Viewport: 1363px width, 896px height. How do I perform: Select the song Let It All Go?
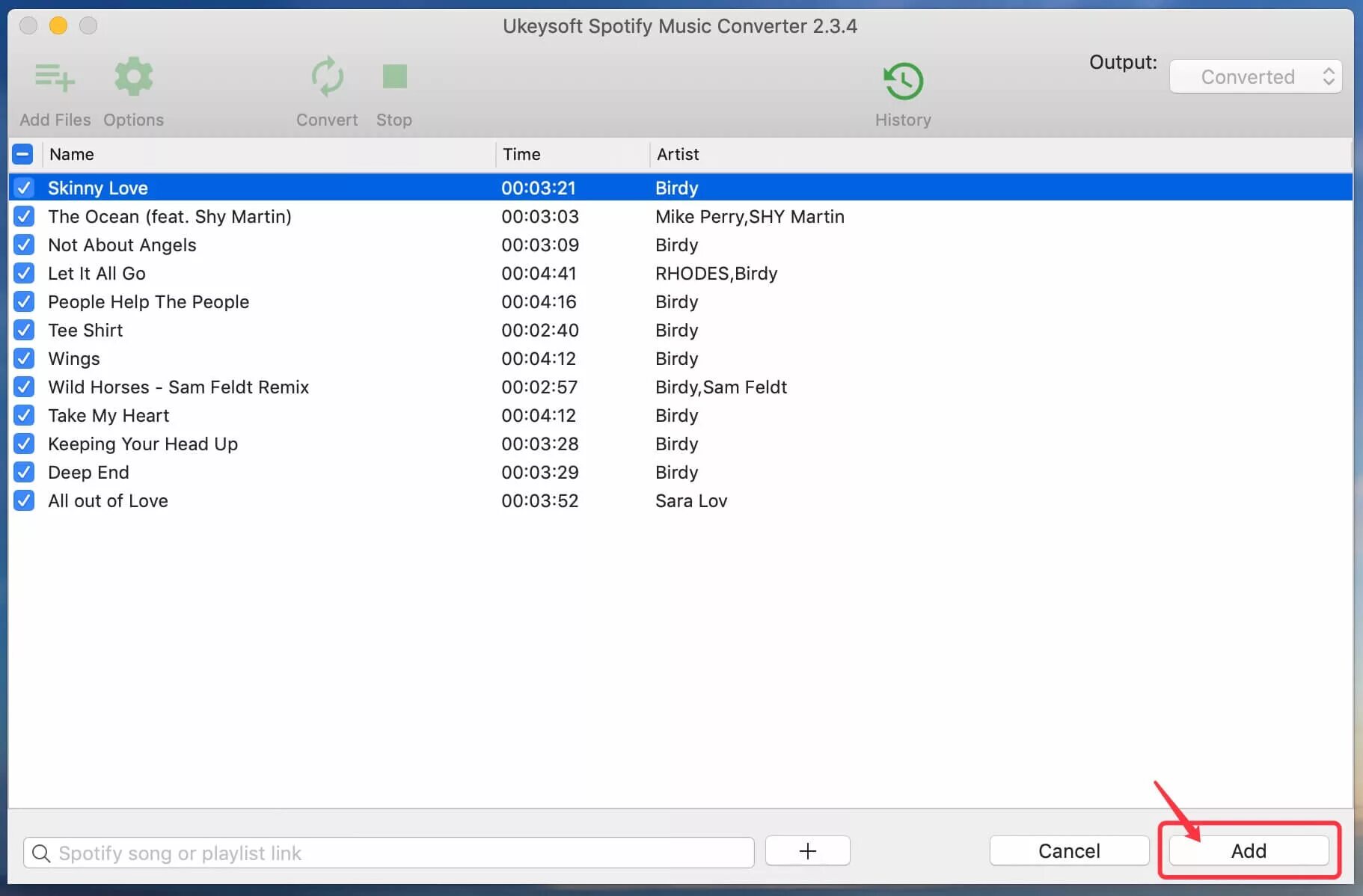coord(97,273)
